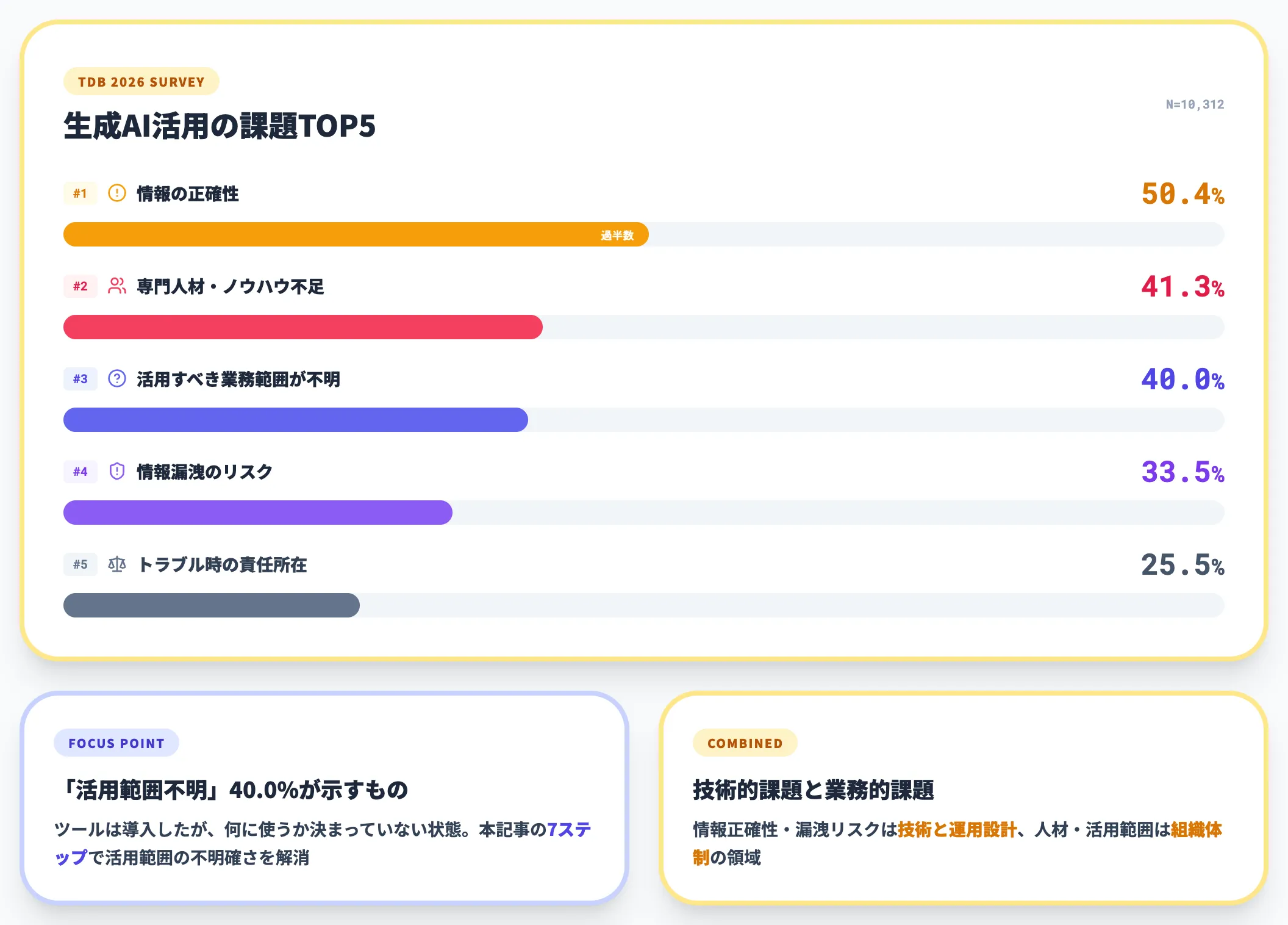Viewport: 1288px width, 925px height.
Task: Click the 40.0% value in the #3 row
Action: pyautogui.click(x=1182, y=380)
